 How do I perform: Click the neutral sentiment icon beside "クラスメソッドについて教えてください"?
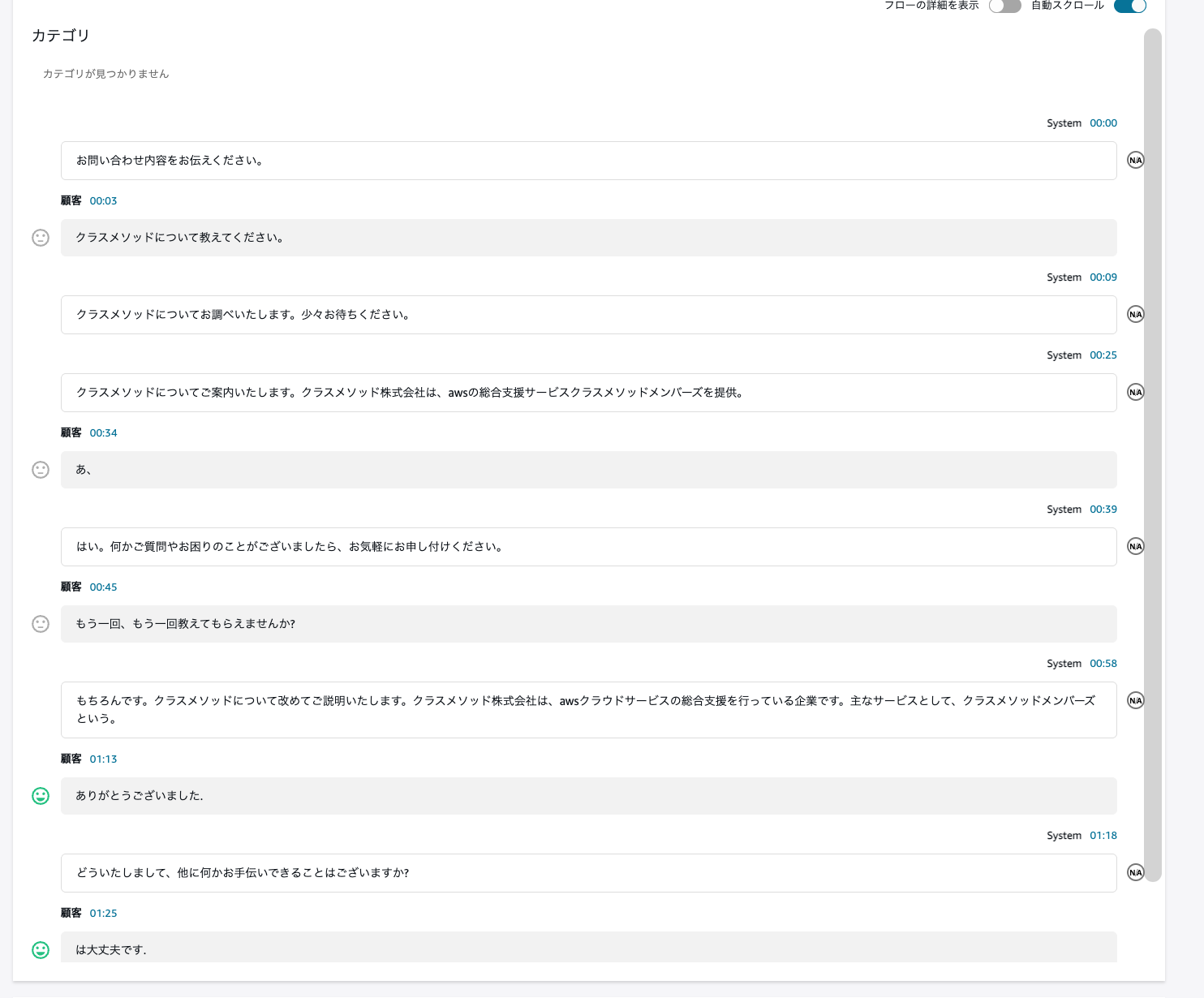41,238
